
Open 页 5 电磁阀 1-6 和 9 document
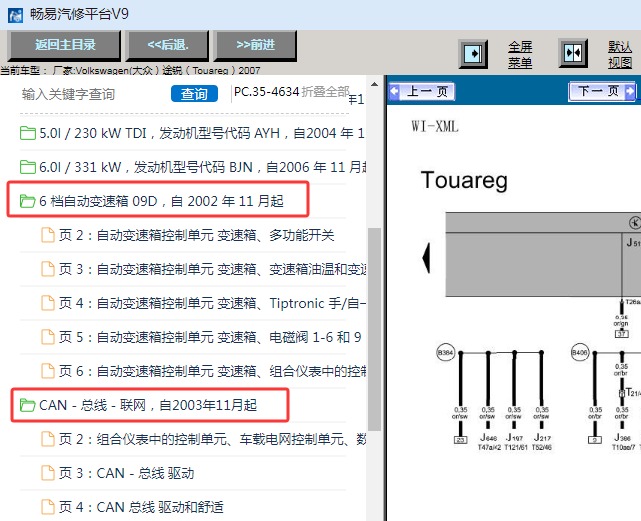(x=202, y=337)
